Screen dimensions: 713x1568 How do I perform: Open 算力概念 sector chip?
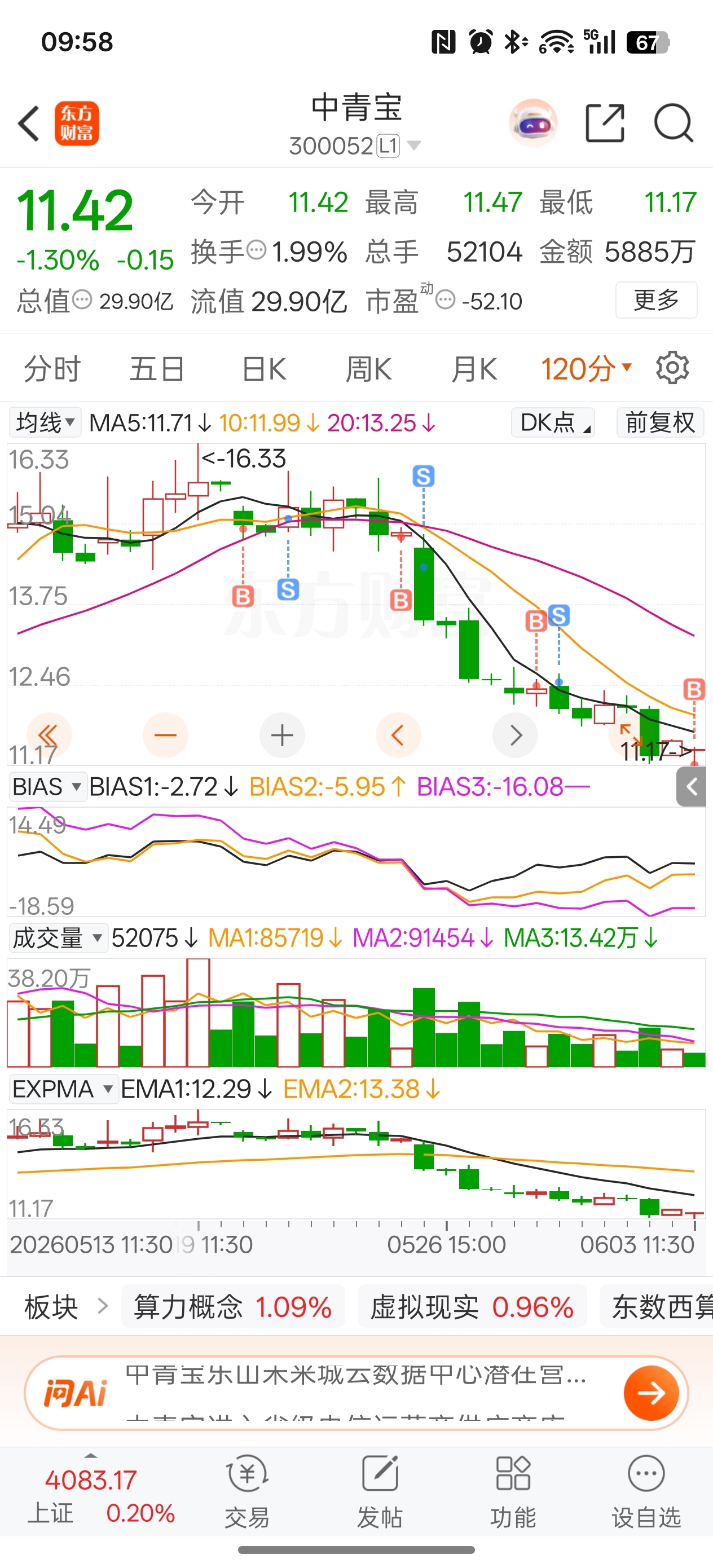click(x=232, y=1306)
